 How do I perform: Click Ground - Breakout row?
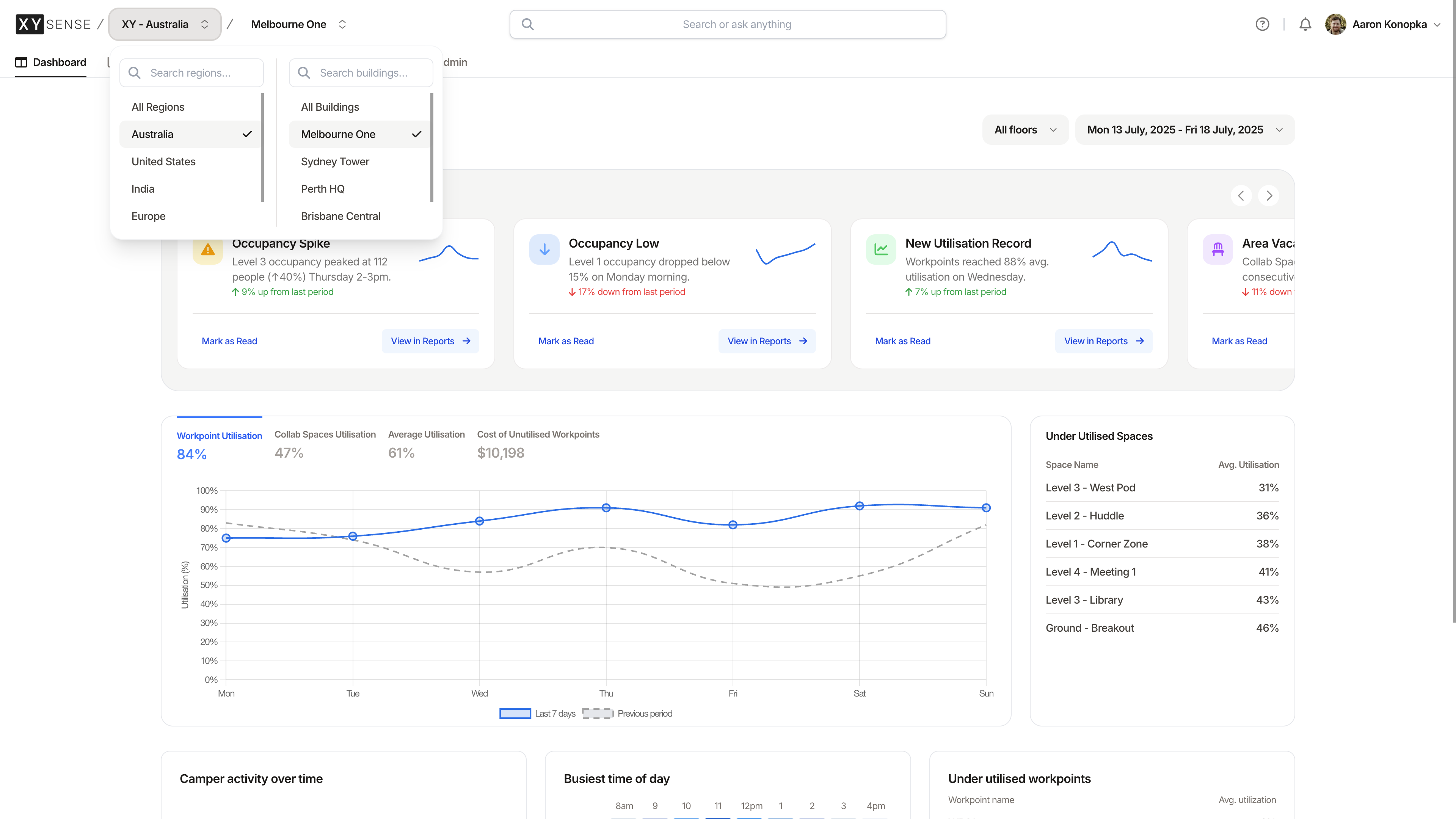pos(1162,628)
